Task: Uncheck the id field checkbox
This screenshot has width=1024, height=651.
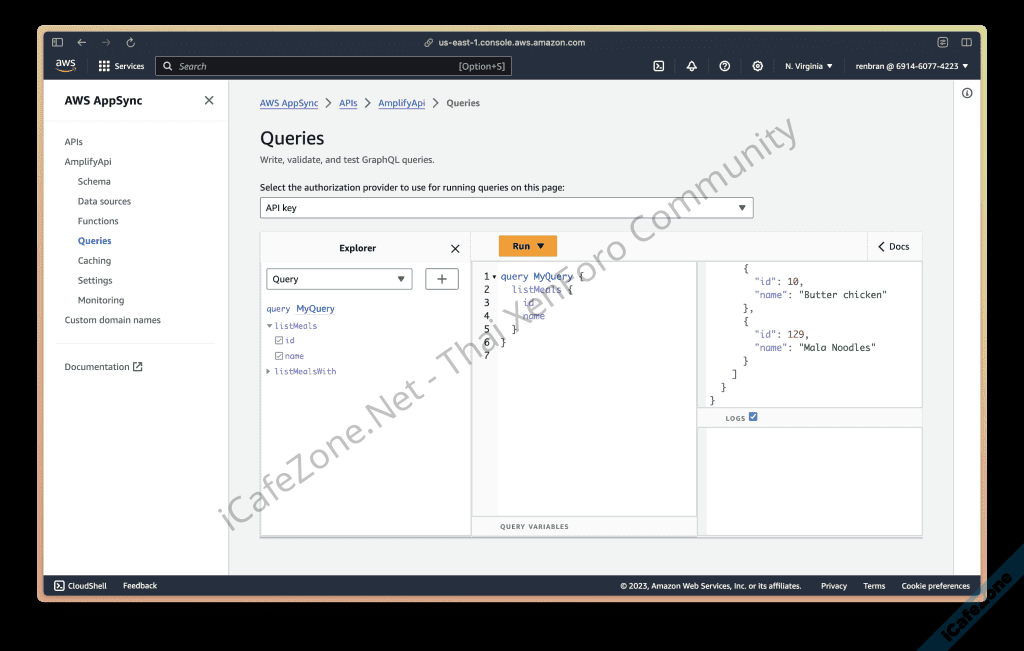Action: point(279,340)
